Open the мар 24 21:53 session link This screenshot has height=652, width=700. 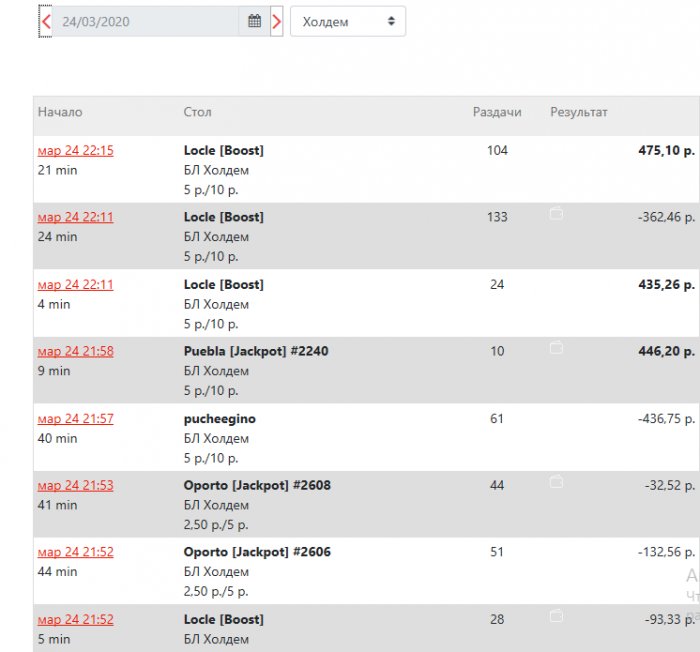click(x=76, y=486)
